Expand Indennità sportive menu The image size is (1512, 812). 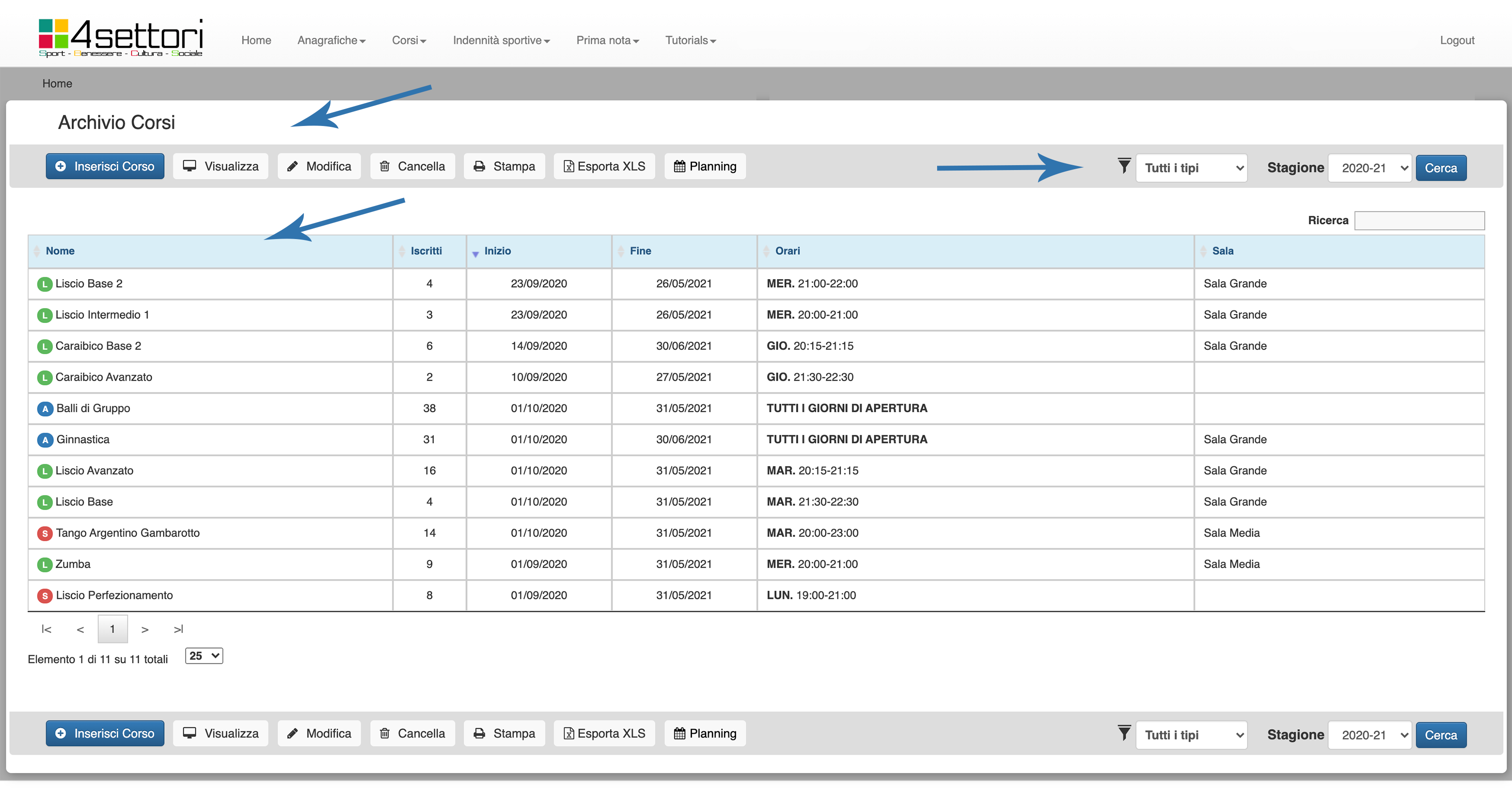[x=501, y=41]
